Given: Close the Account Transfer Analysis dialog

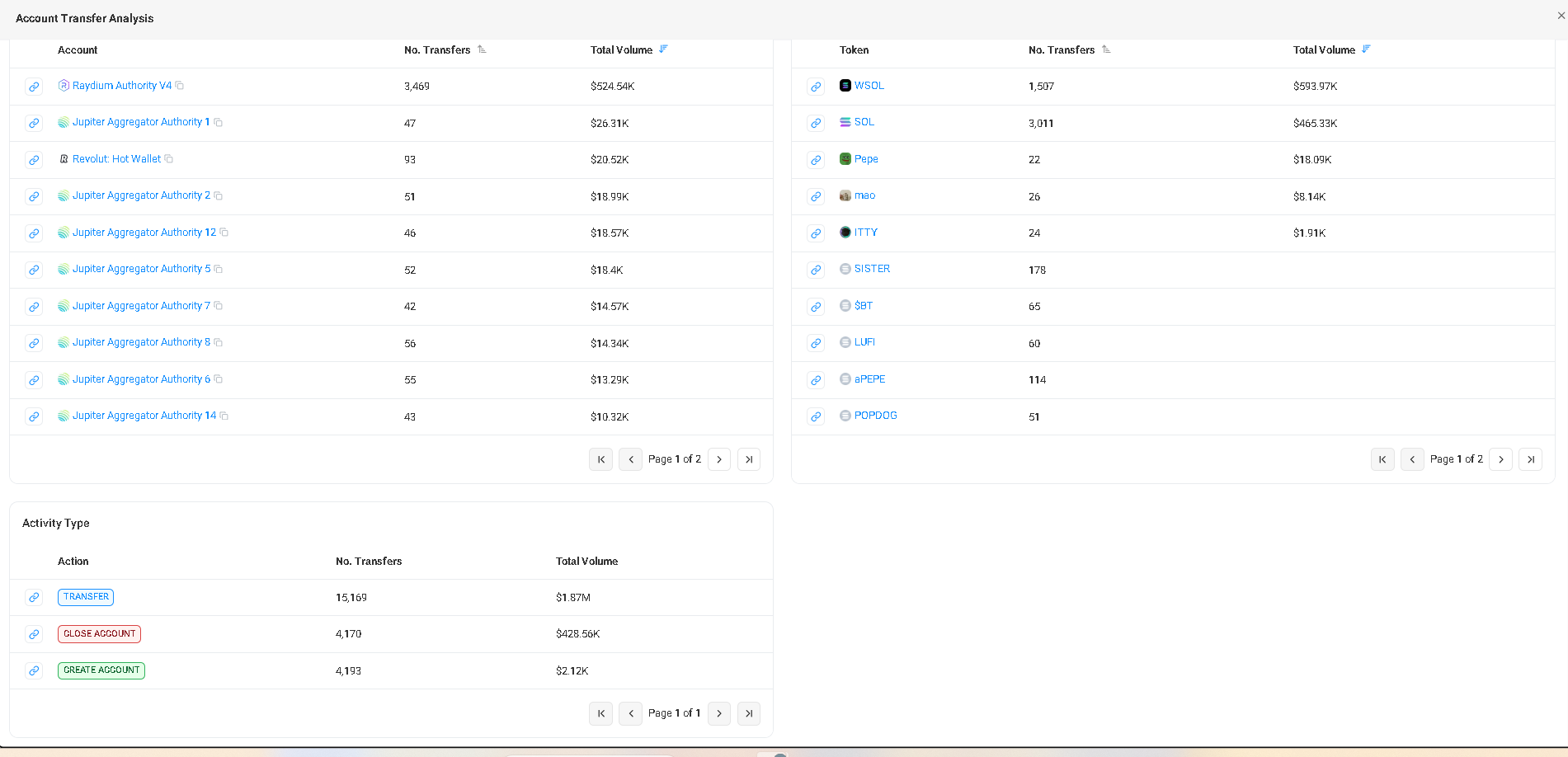Looking at the screenshot, I should coord(1561,16).
